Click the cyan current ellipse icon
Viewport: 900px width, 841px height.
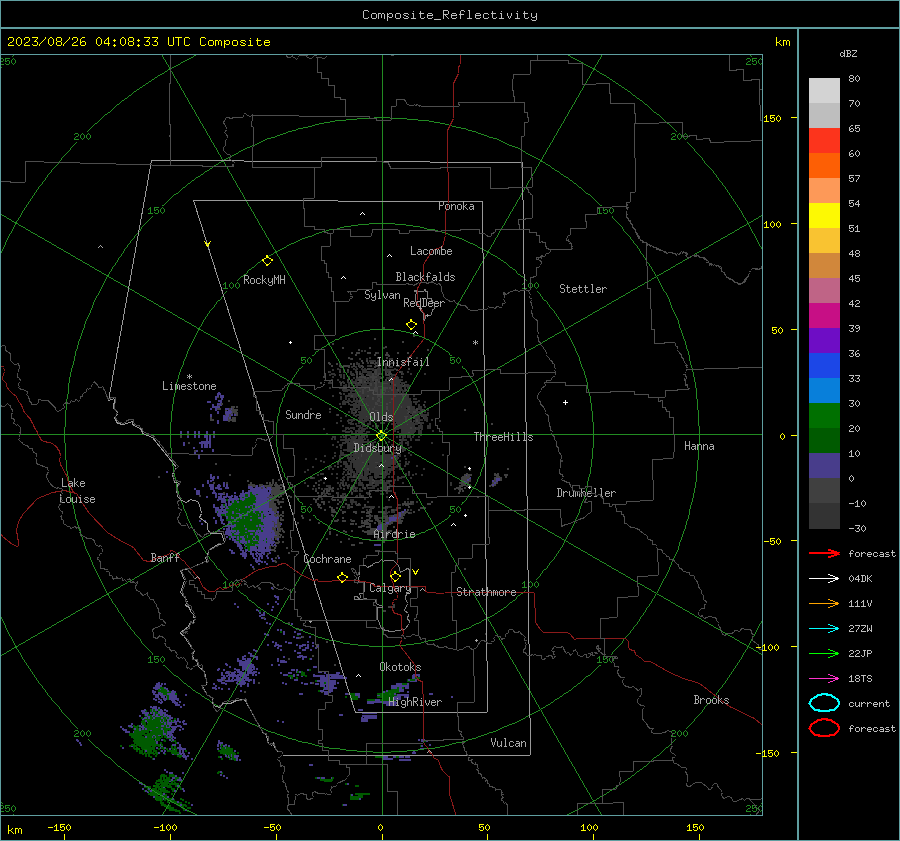click(x=824, y=703)
